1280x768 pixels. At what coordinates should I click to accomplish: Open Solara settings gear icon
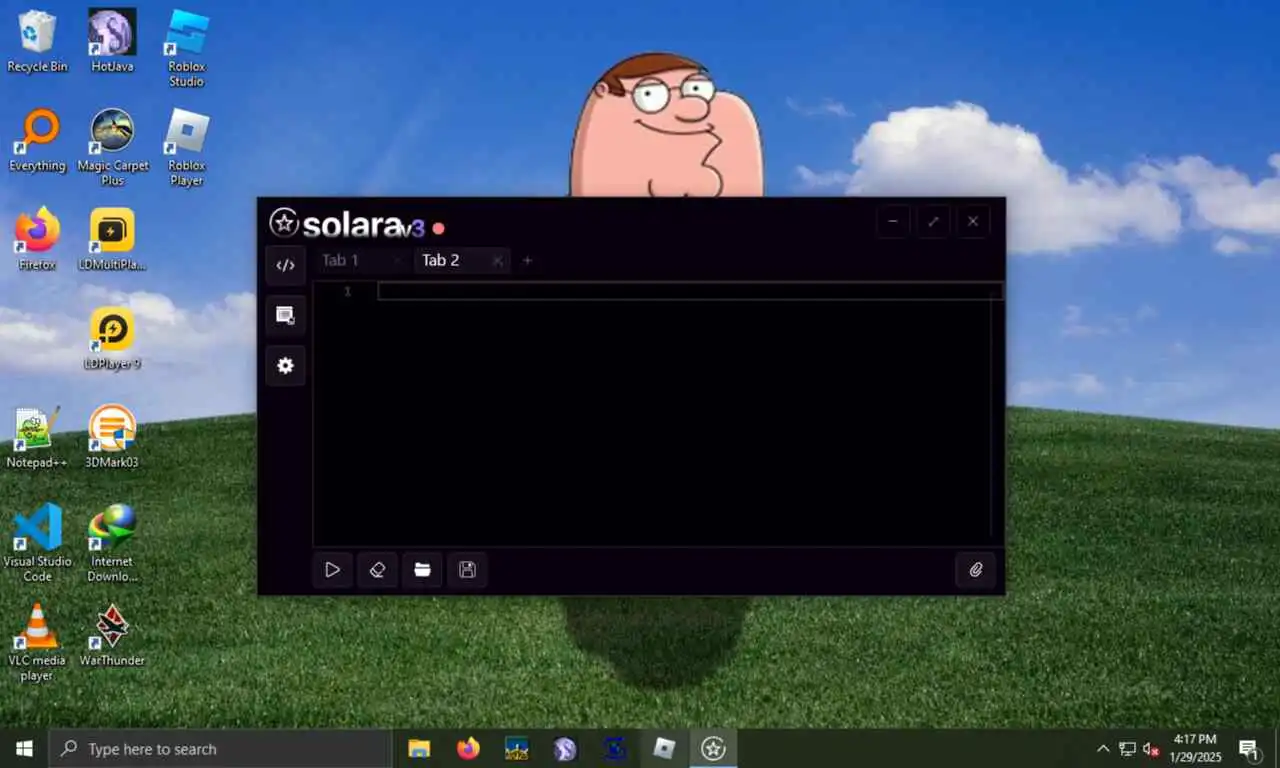[x=285, y=366]
